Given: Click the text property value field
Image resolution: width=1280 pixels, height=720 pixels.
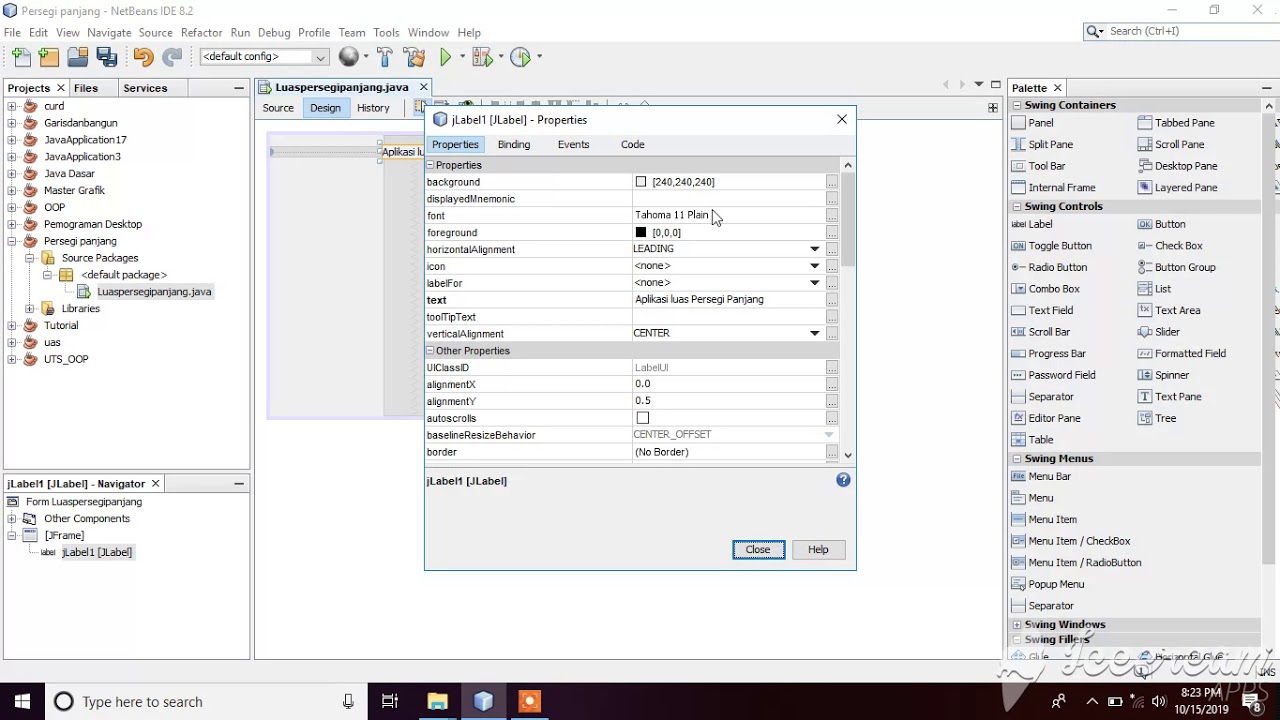Looking at the screenshot, I should pyautogui.click(x=727, y=300).
